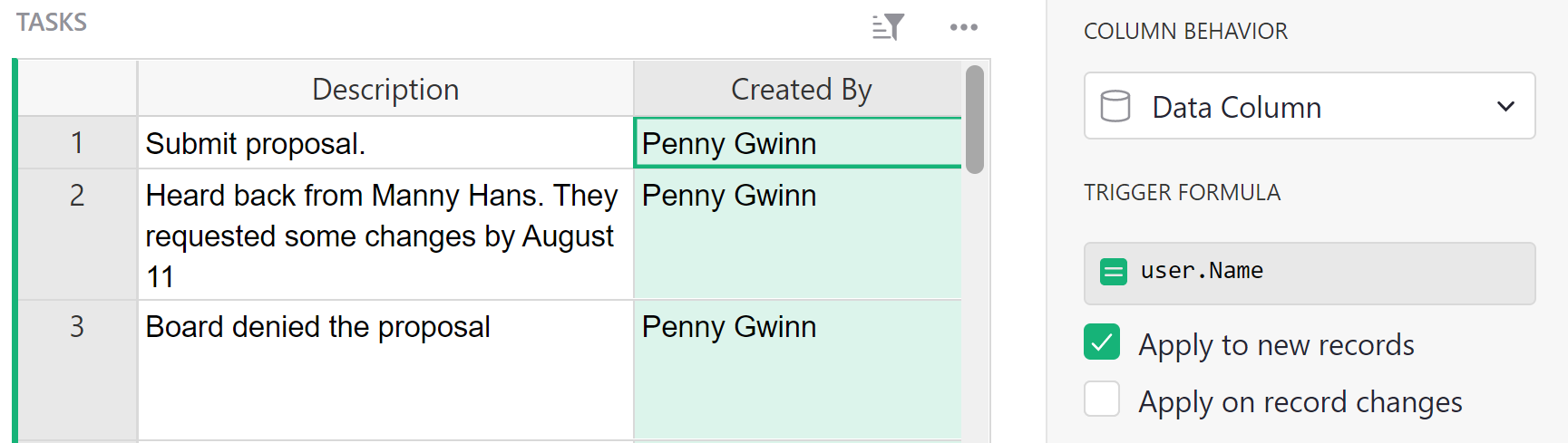Open the sort and filter icon

pos(888,27)
